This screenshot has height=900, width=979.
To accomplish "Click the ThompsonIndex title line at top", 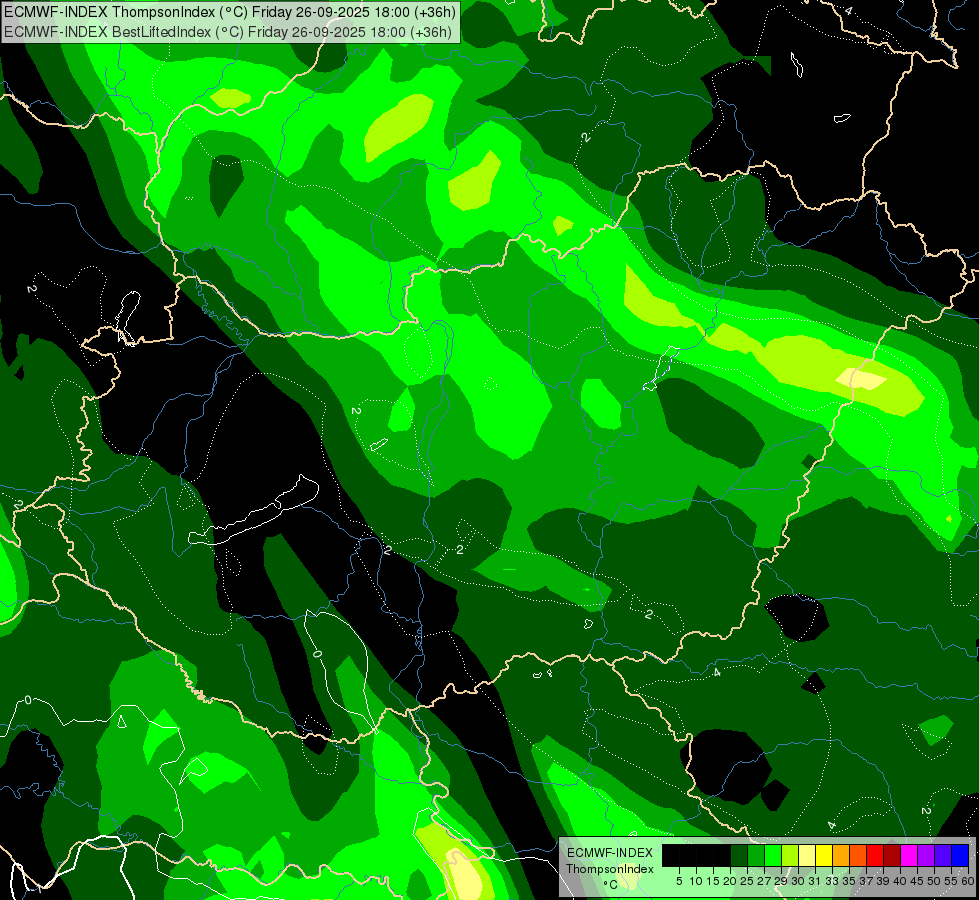I will tap(230, 12).
